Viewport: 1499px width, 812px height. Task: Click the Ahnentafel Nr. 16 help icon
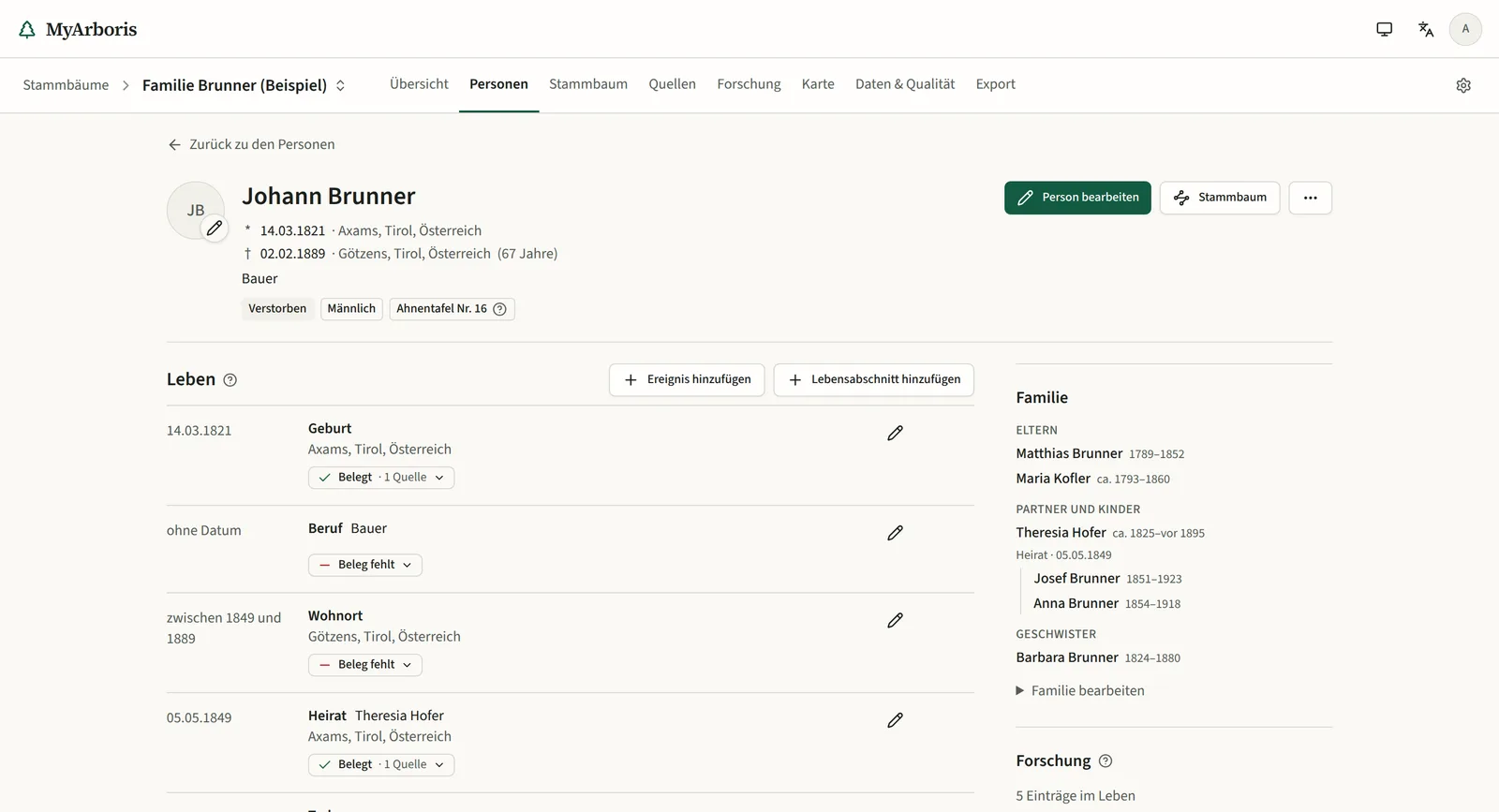tap(499, 309)
